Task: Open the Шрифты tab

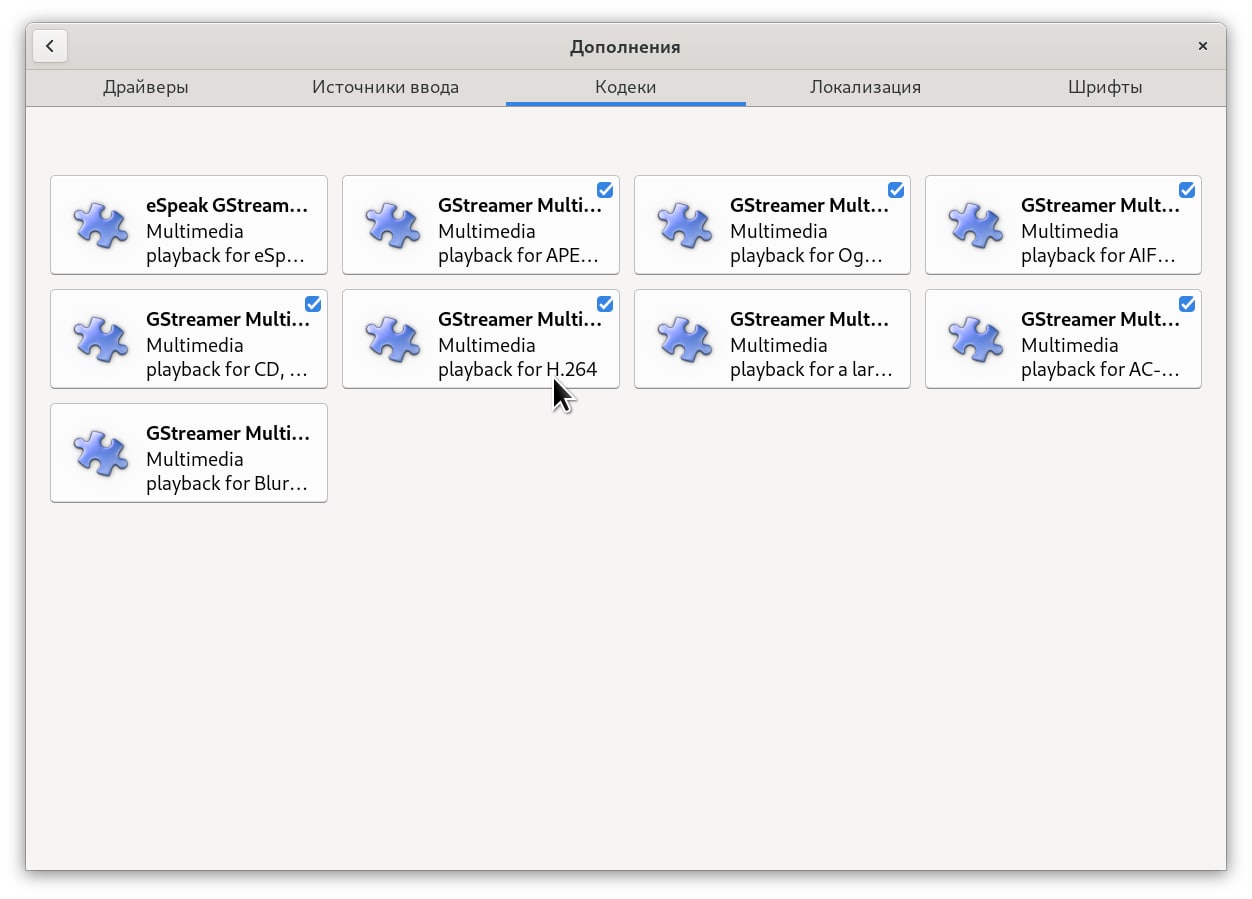Action: click(1105, 87)
